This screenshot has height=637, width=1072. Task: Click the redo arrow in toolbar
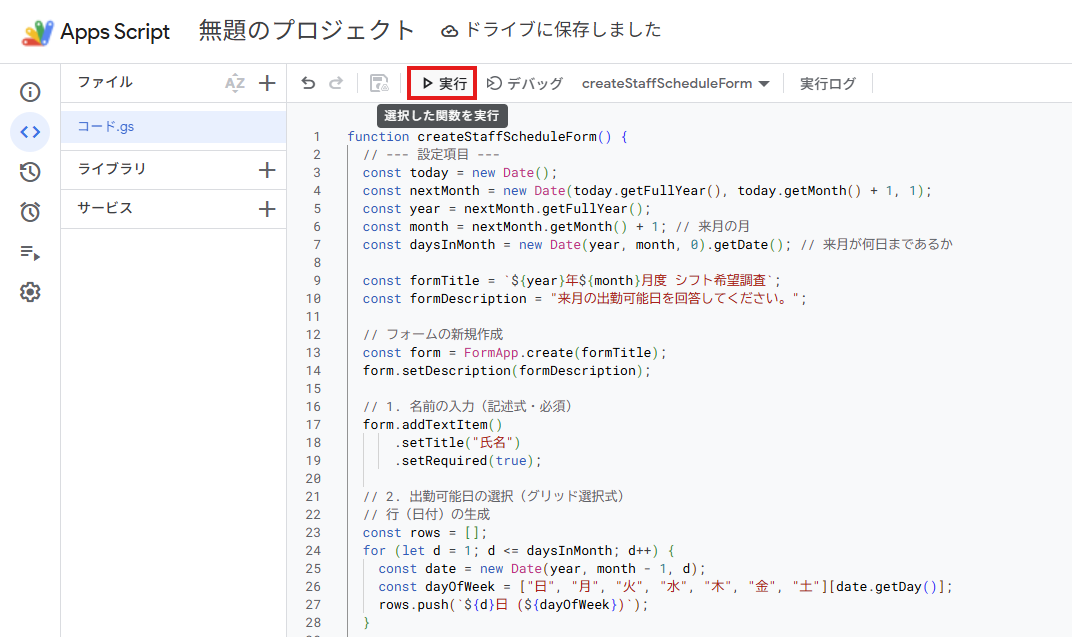(336, 84)
